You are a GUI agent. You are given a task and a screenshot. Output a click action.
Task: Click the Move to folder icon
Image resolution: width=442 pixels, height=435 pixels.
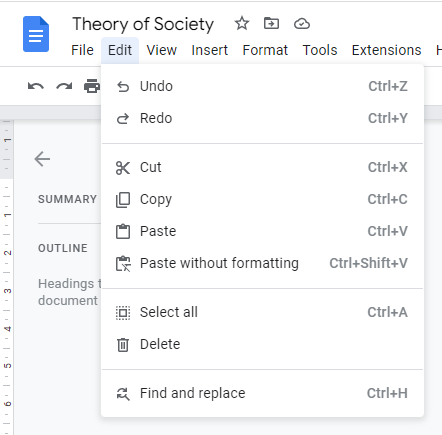[271, 24]
